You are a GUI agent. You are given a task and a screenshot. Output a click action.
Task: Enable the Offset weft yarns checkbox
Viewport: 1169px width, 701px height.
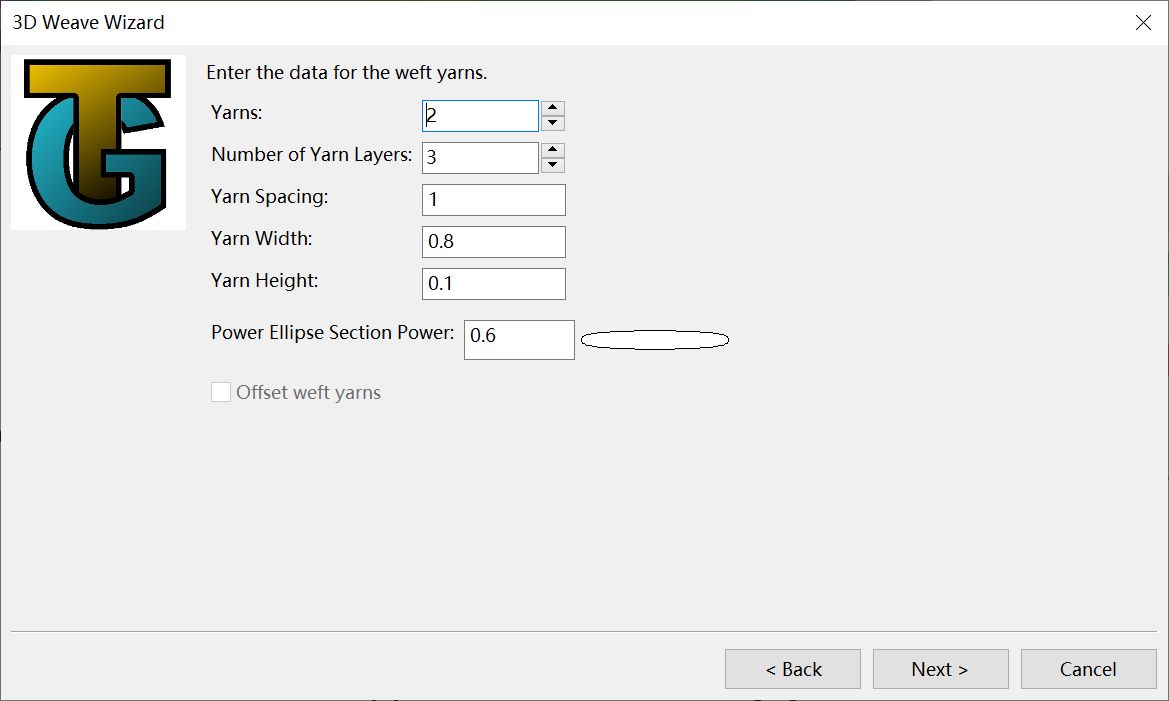221,392
